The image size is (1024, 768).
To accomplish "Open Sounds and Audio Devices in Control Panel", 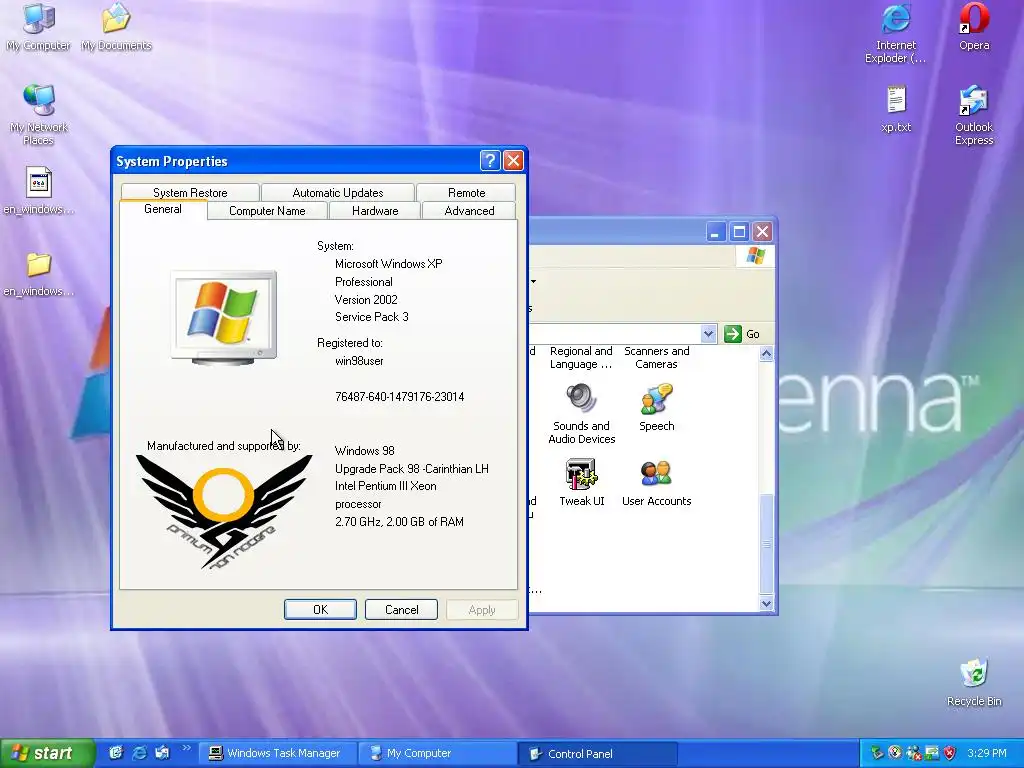I will (x=581, y=414).
